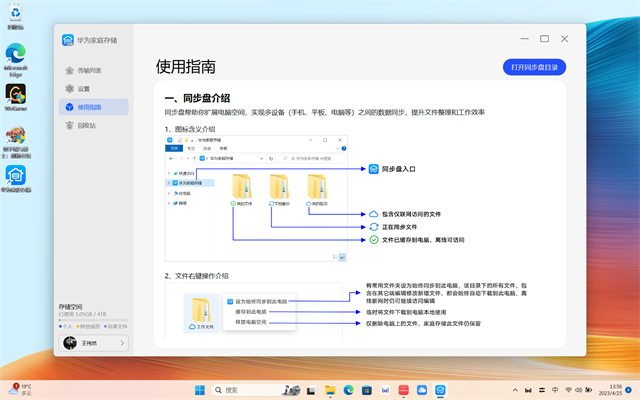Click the 2、文件右键操作介绍 subheading
The width and height of the screenshot is (640, 400).
tap(196, 276)
